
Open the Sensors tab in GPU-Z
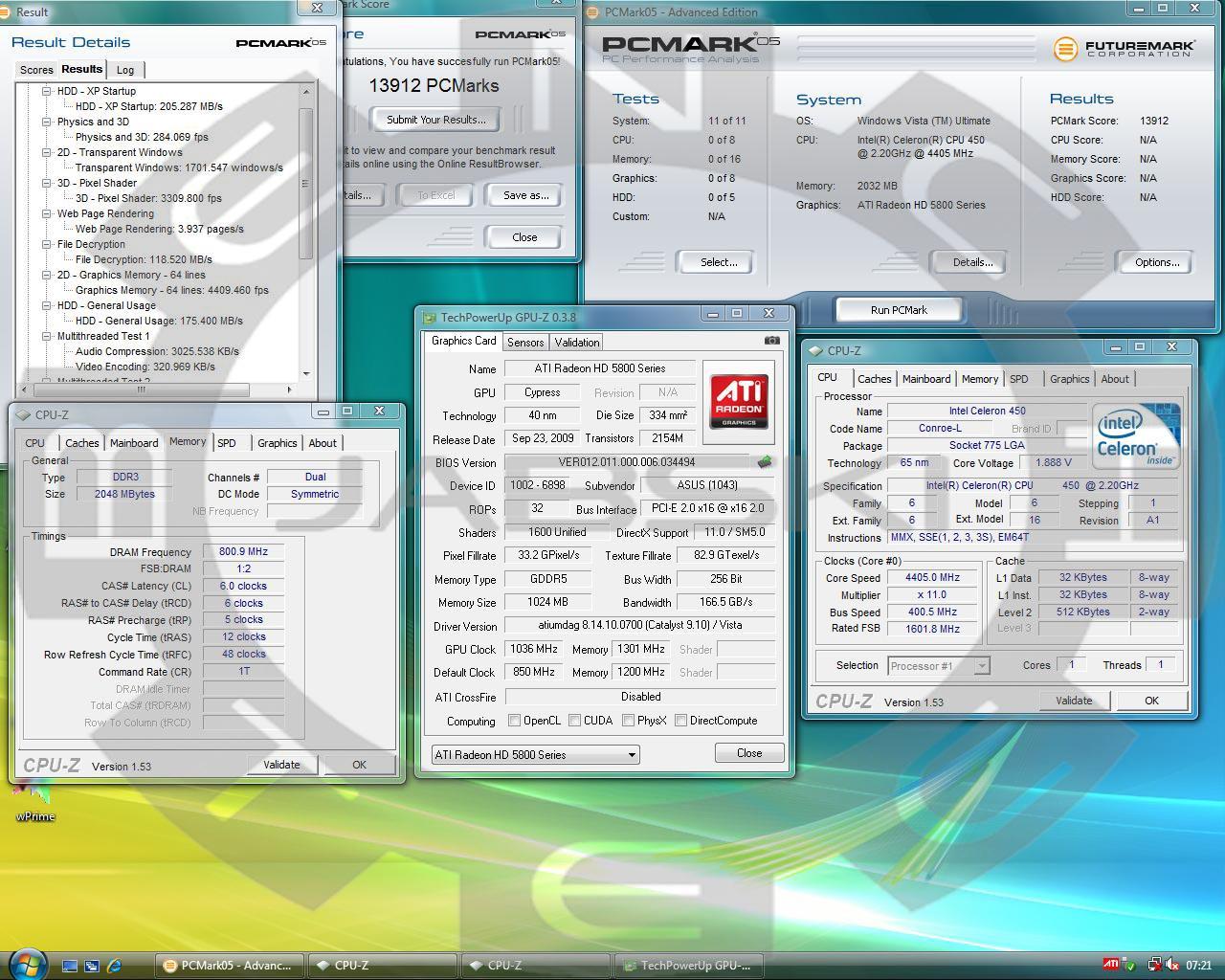pos(525,342)
